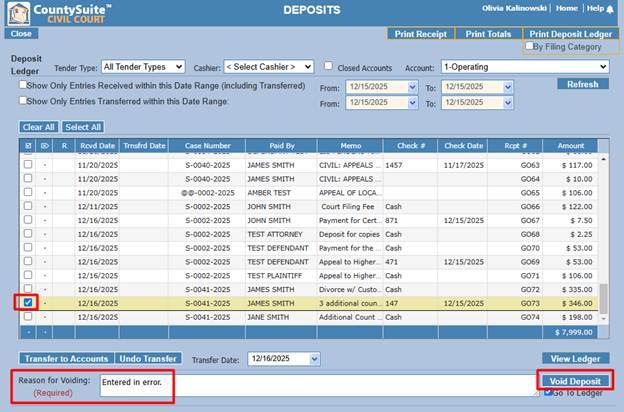Click the select-all checkbox column header icon

tap(28, 146)
